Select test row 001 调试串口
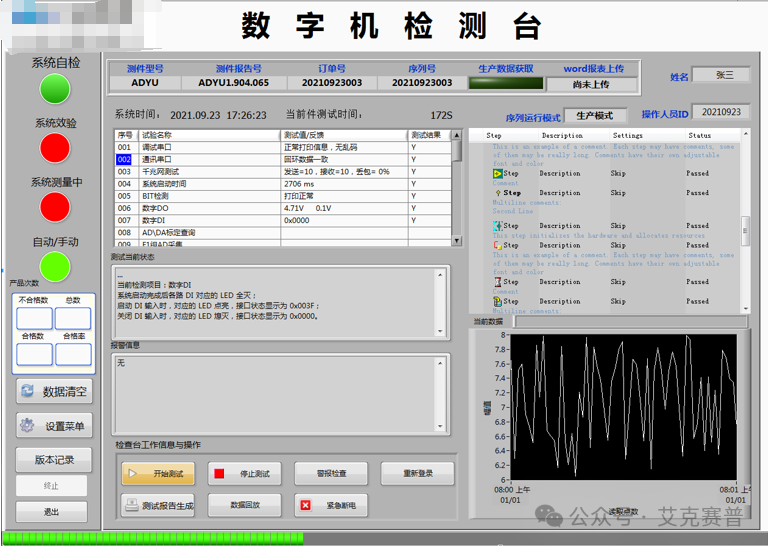768x547 pixels. coord(283,147)
